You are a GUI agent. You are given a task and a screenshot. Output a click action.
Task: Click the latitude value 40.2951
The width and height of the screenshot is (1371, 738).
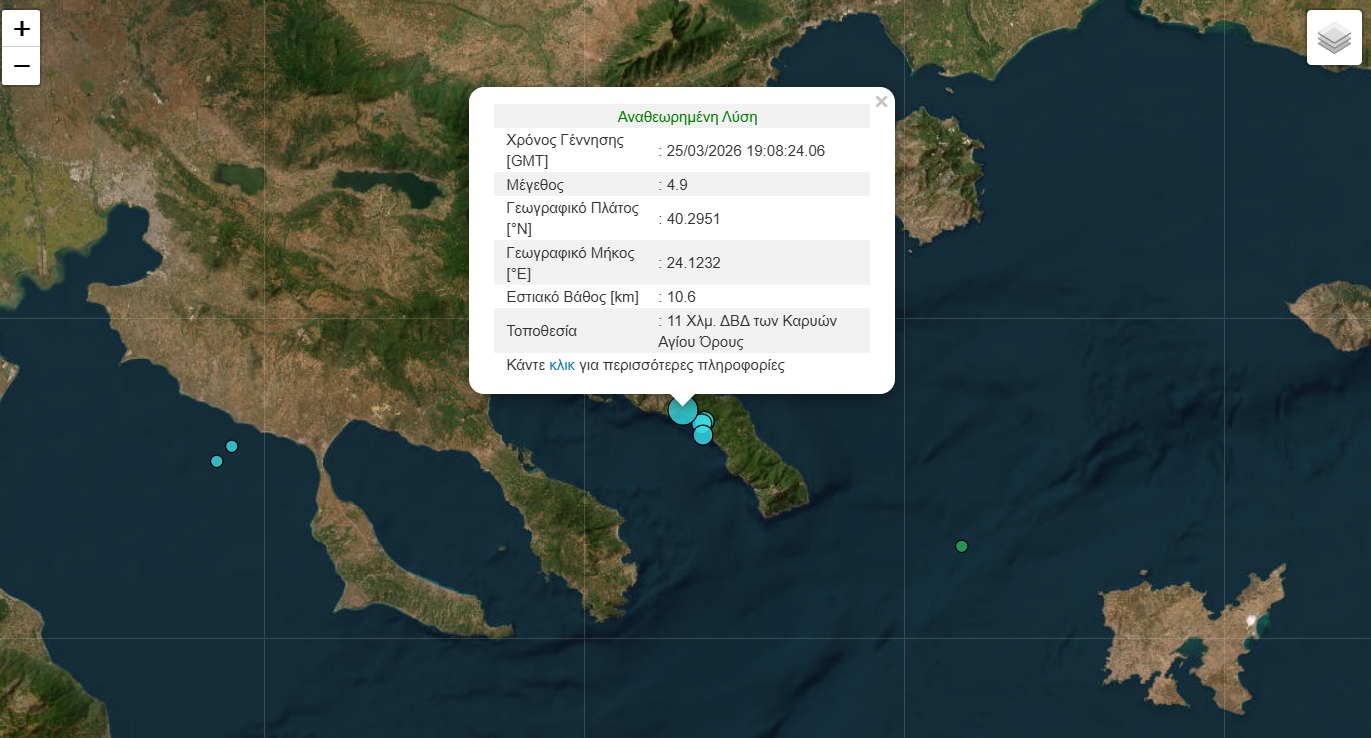(x=693, y=218)
